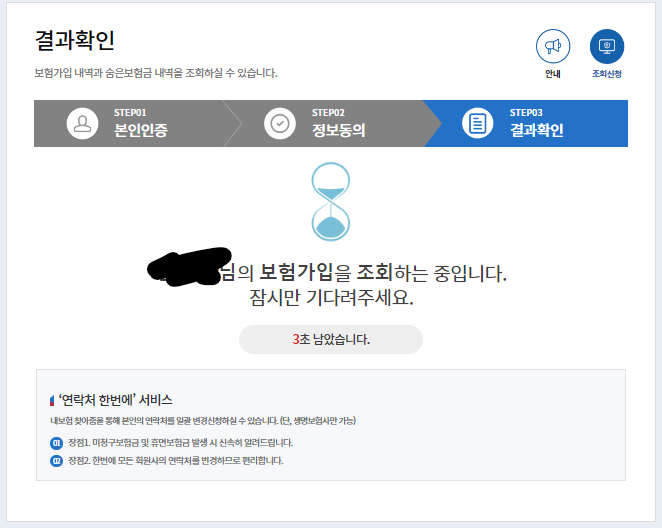
Task: Click the '잠시만 기다려주세요.' message
Action: pyautogui.click(x=331, y=298)
